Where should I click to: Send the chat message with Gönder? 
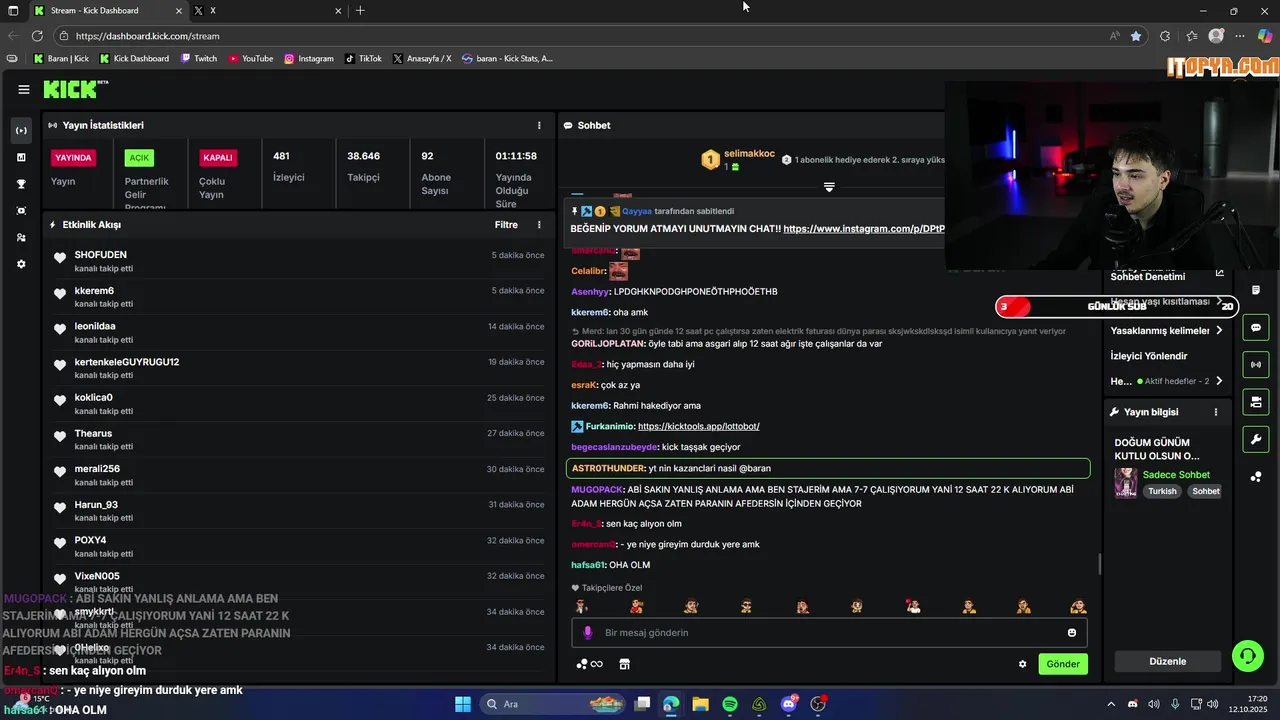pos(1063,664)
